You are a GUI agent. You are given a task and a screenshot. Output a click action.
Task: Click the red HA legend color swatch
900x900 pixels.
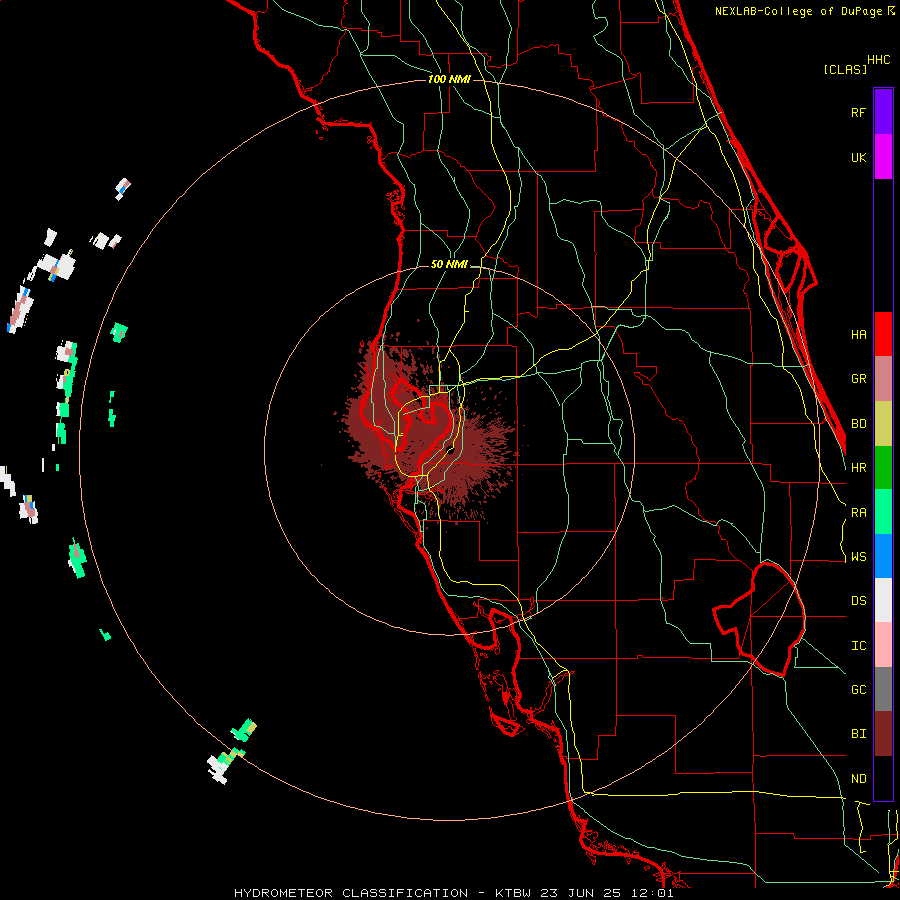883,334
